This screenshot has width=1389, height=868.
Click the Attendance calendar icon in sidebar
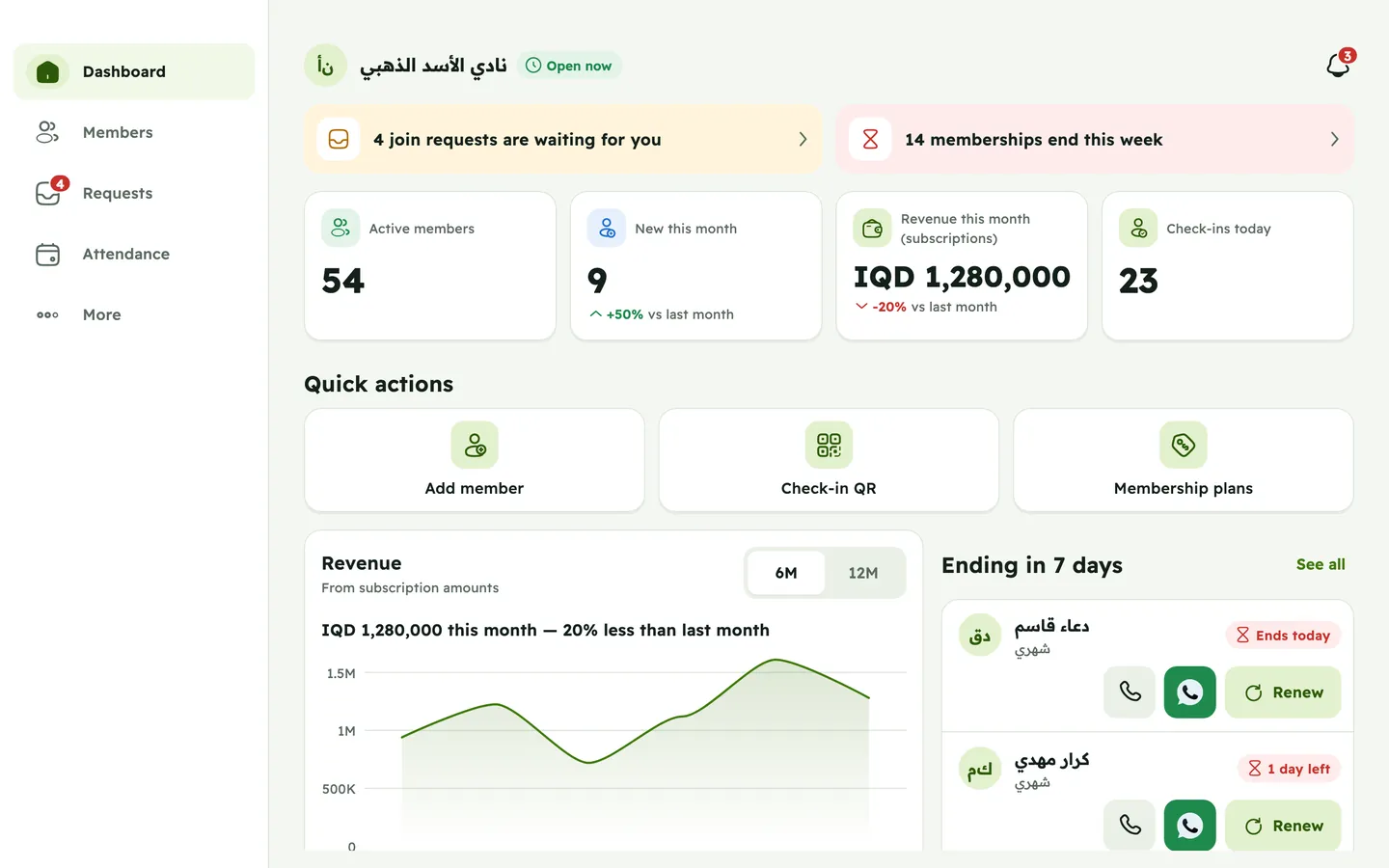47,254
